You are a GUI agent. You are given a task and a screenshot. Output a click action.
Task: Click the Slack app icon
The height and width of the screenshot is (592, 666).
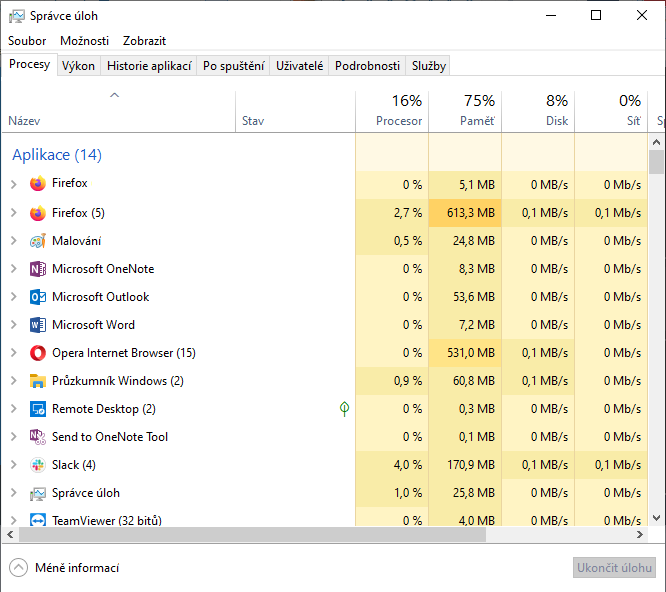(x=38, y=465)
